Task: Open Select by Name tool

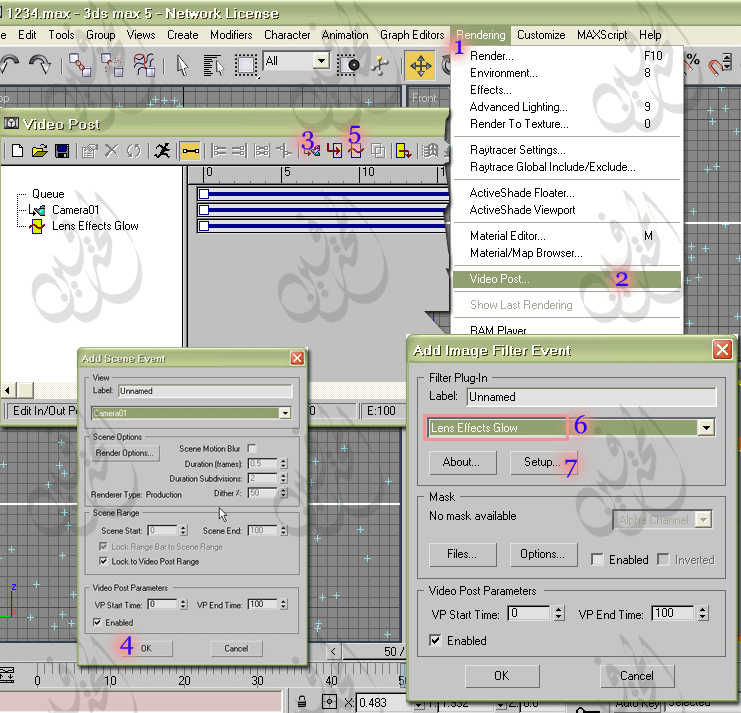Action: pyautogui.click(x=214, y=65)
